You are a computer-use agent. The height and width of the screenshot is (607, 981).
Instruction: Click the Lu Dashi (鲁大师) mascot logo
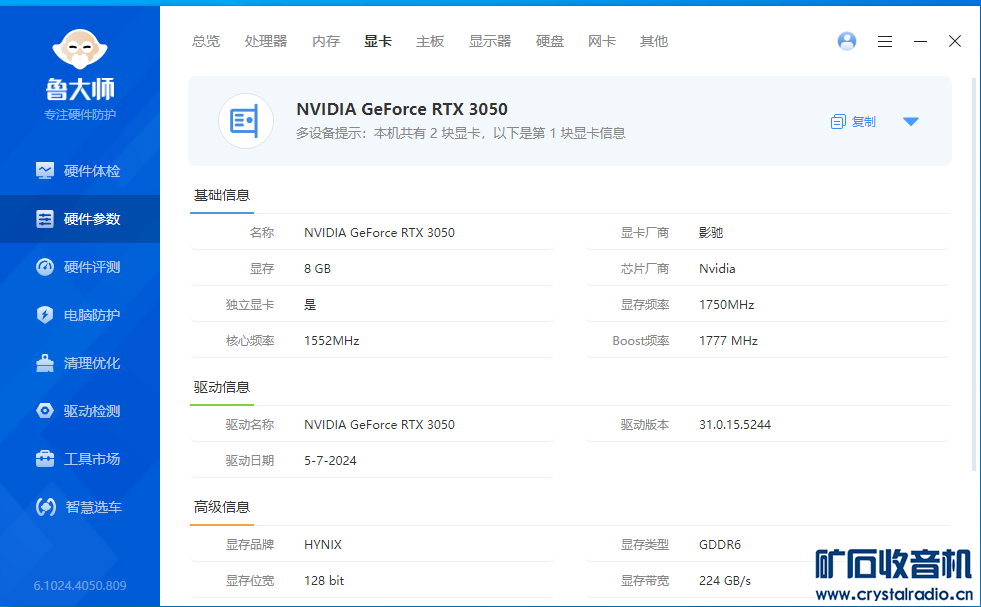tap(79, 51)
